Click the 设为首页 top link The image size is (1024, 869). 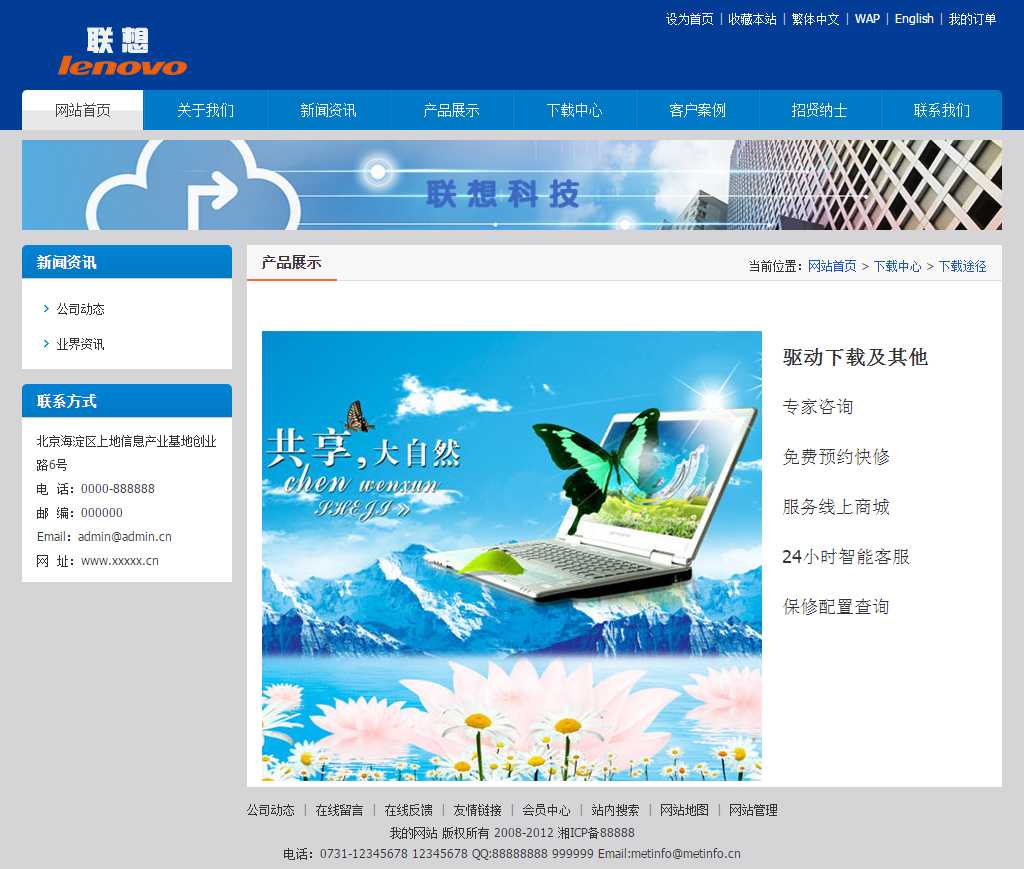point(689,19)
